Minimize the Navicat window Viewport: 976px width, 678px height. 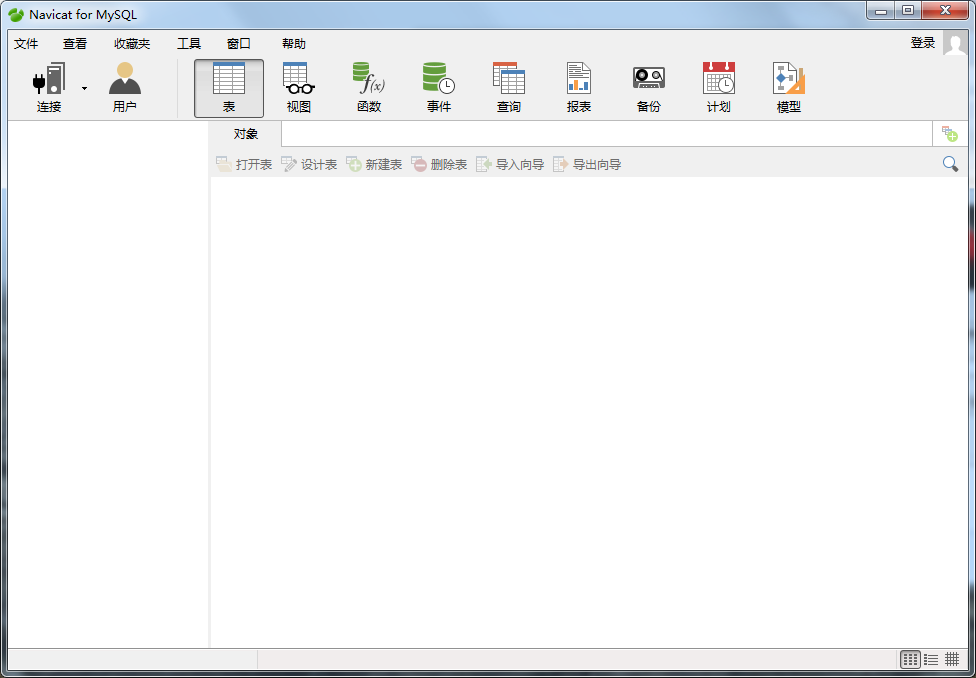881,10
